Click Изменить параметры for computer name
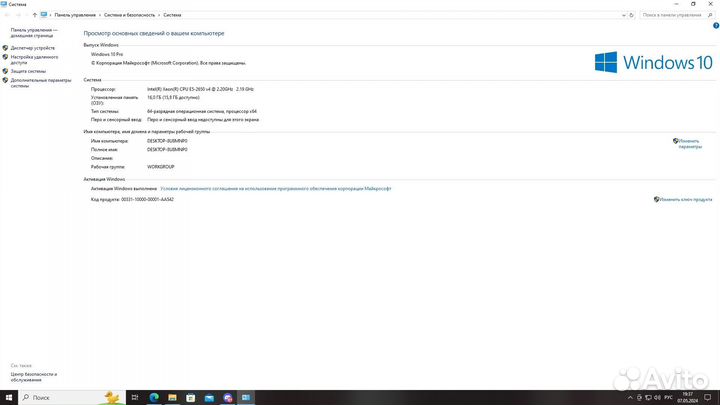Viewport: 720px width, 405px height. pyautogui.click(x=690, y=143)
